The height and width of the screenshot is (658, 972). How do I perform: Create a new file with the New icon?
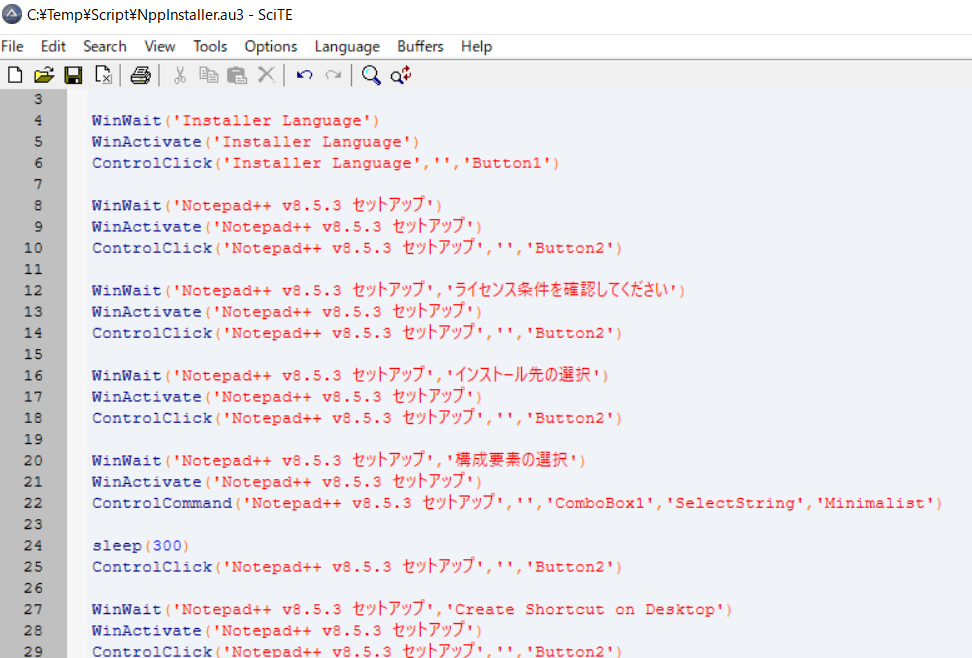(15, 75)
